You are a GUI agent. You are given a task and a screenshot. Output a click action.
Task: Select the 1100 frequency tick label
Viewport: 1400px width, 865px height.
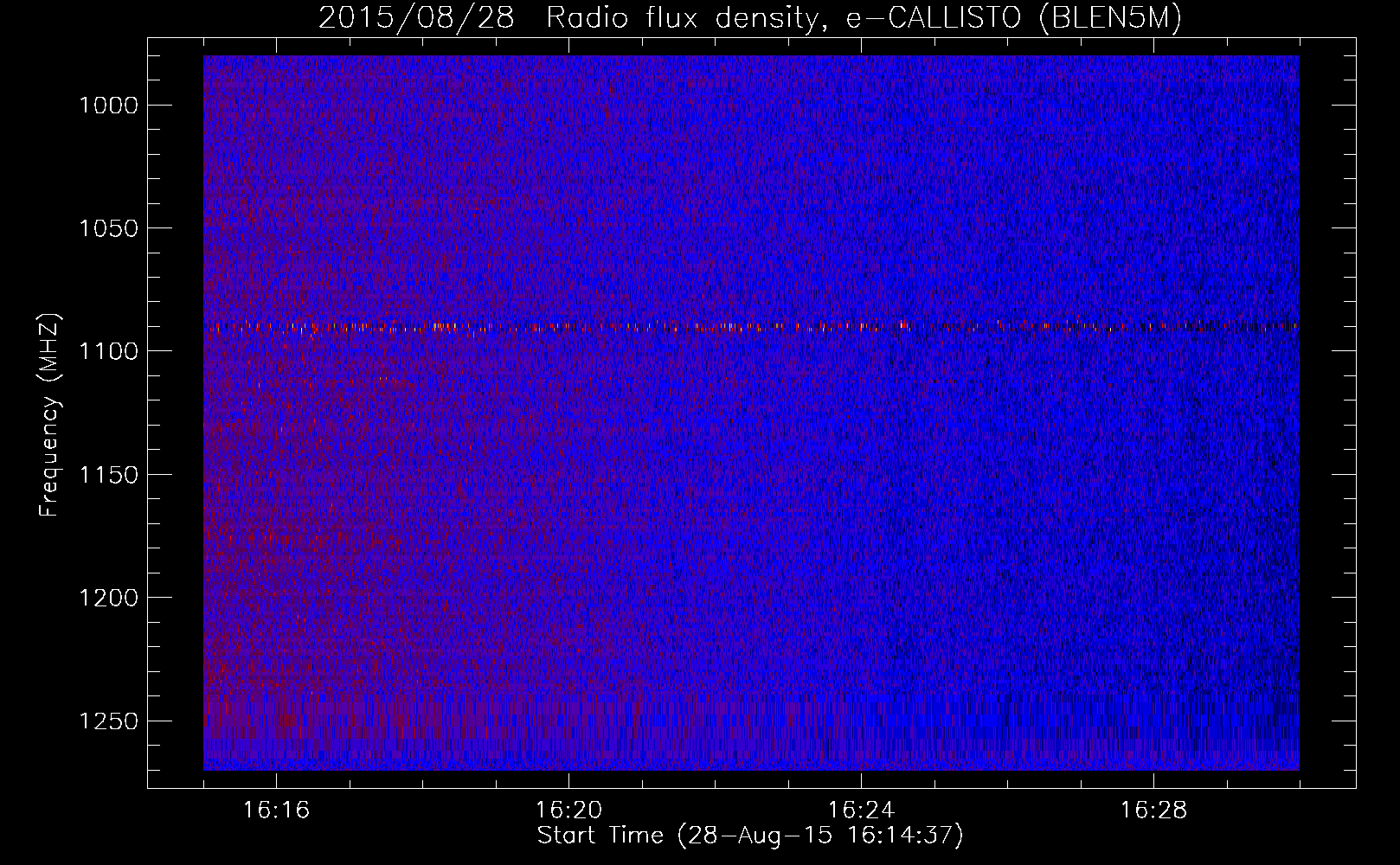coord(109,351)
